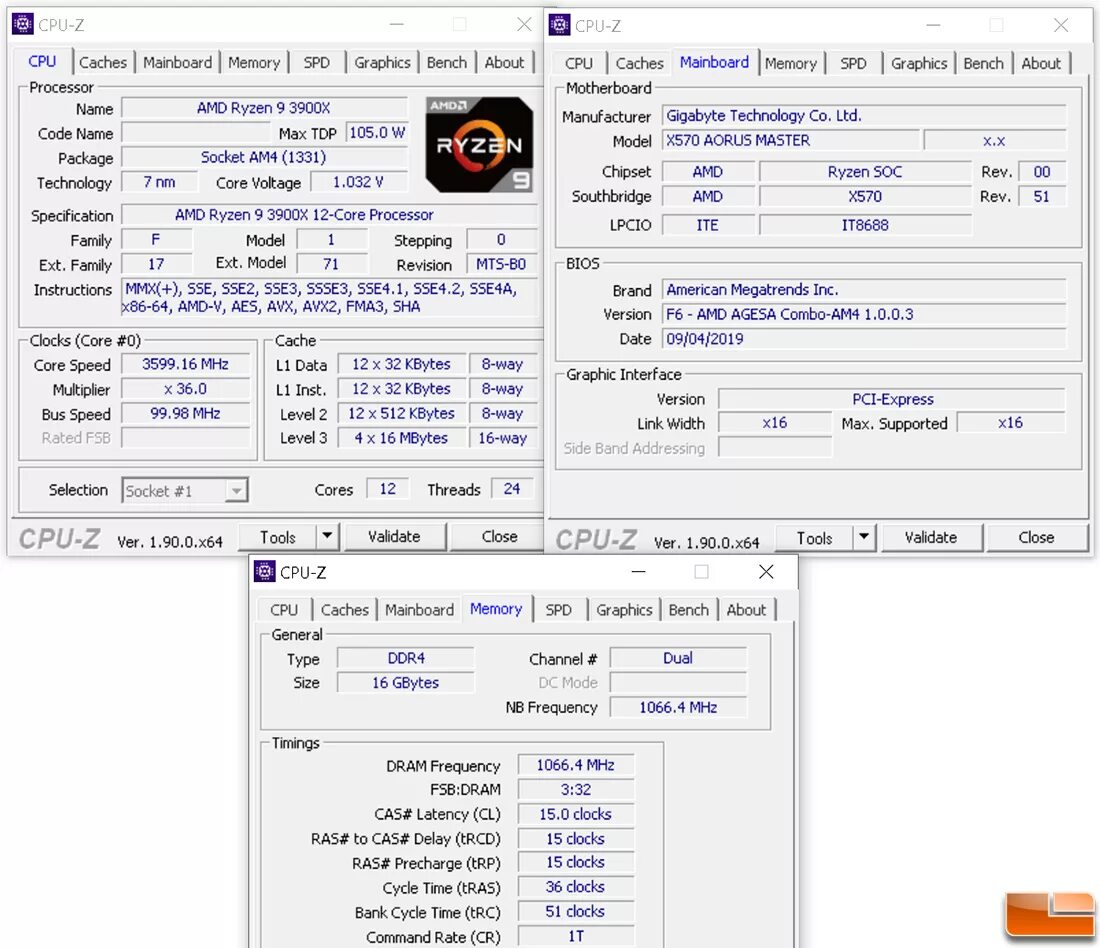The width and height of the screenshot is (1100, 948).
Task: Open About tab in Mainboard window
Action: pyautogui.click(x=1041, y=63)
